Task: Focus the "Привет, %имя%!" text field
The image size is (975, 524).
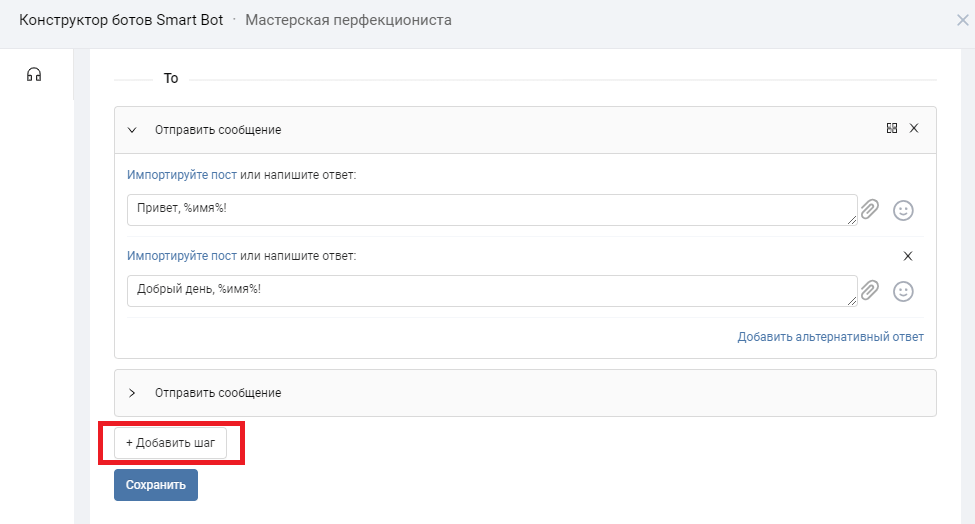Action: pos(490,210)
